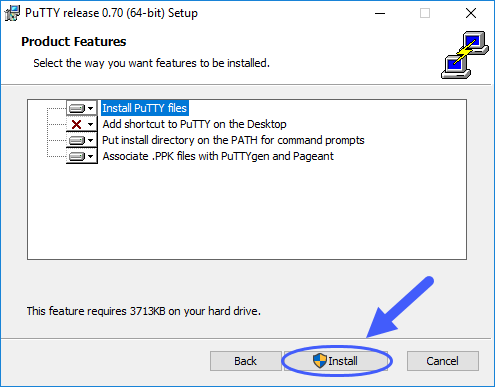Select the Install PuTTY files tree item
The height and width of the screenshot is (387, 495).
144,108
